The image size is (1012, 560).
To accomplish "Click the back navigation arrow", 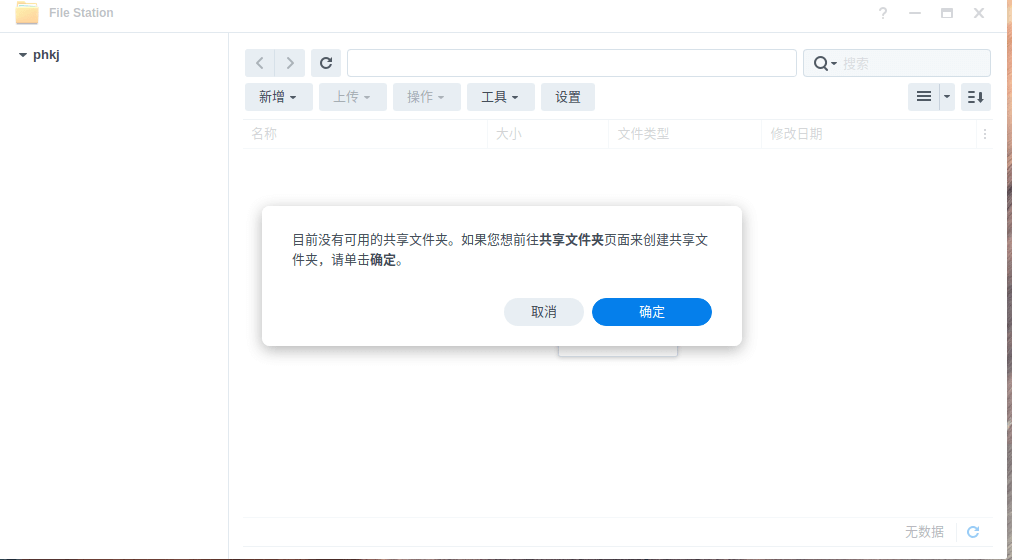I will (x=260, y=63).
